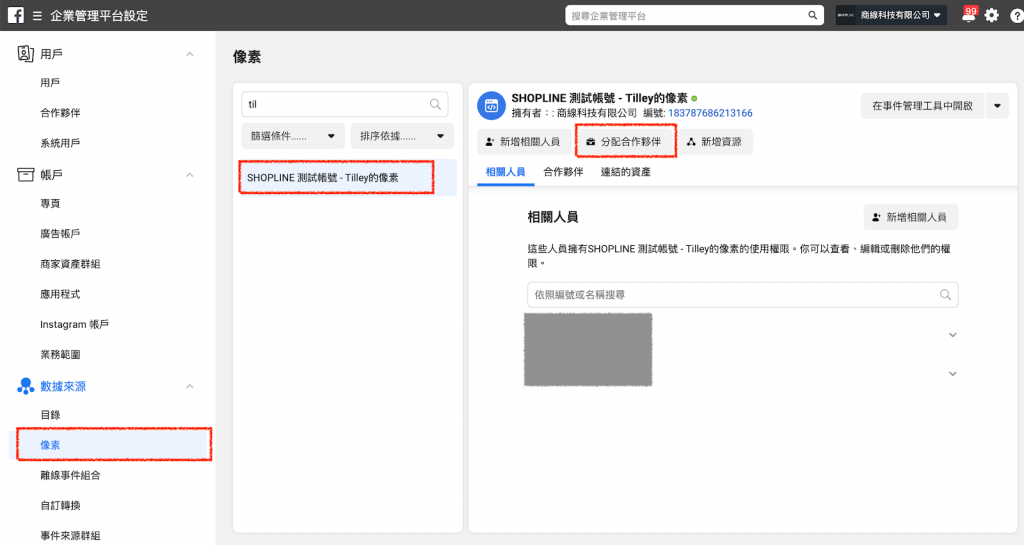Open Instagram 帳戶 in the sidebar
This screenshot has width=1024, height=545.
coord(74,324)
